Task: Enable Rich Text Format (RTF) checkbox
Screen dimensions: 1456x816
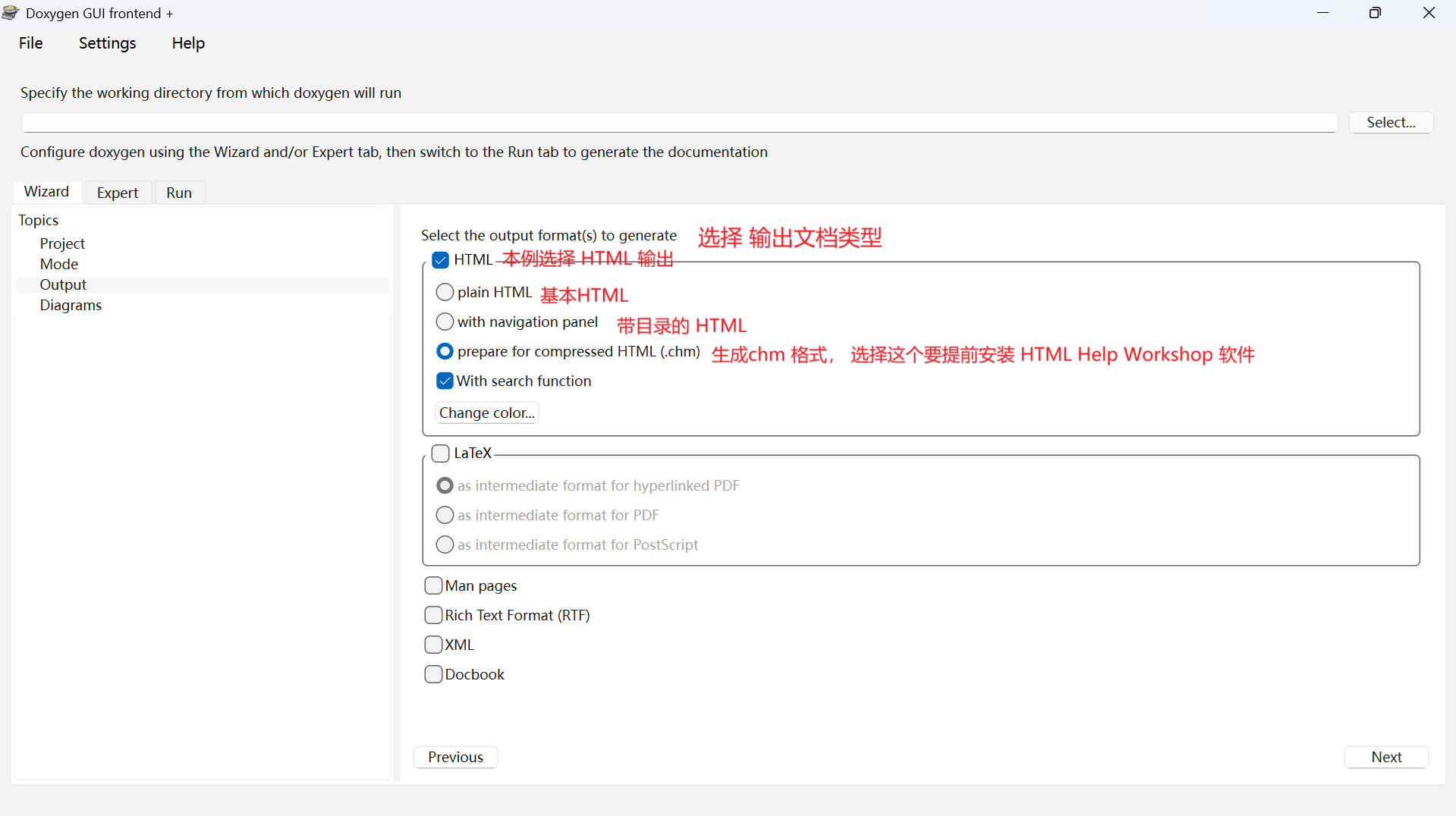Action: click(x=433, y=615)
